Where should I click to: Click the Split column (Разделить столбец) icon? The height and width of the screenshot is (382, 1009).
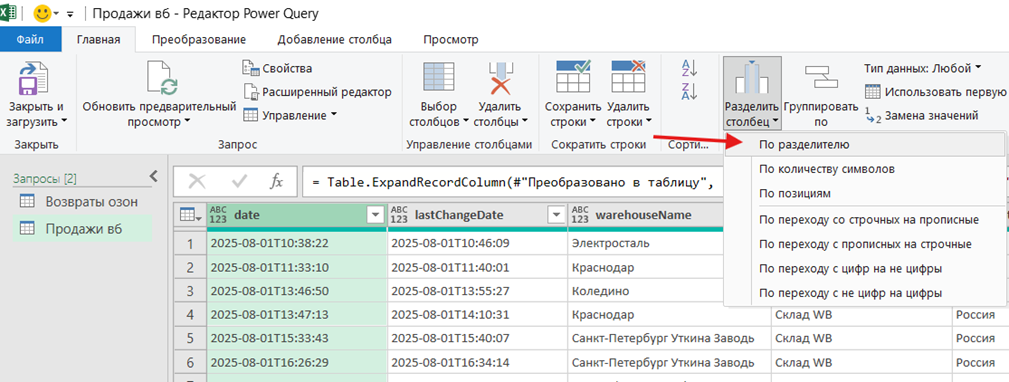752,78
